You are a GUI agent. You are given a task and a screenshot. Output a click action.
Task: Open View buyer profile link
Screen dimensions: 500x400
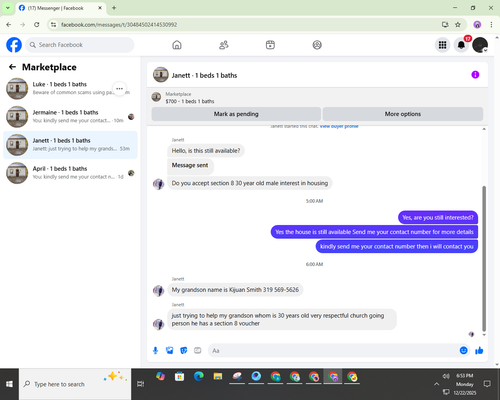[339, 127]
